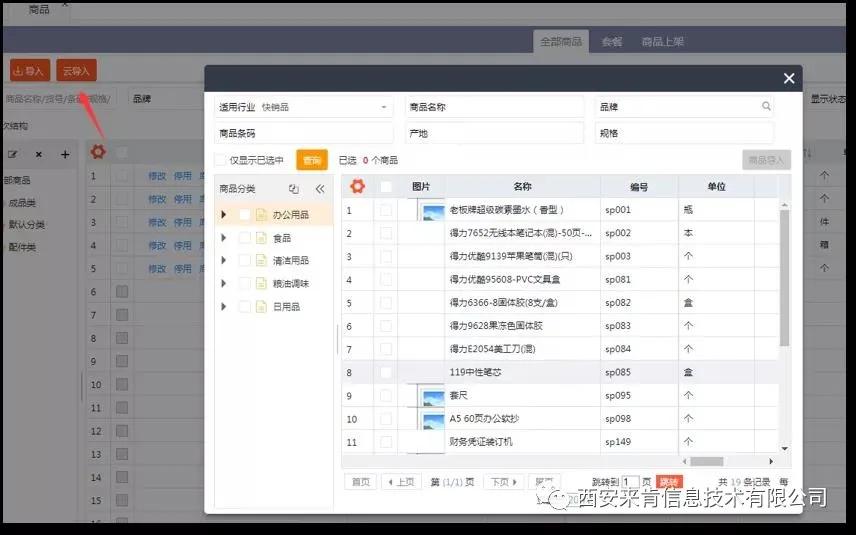Switch to the 全部商品 tab

click(561, 42)
